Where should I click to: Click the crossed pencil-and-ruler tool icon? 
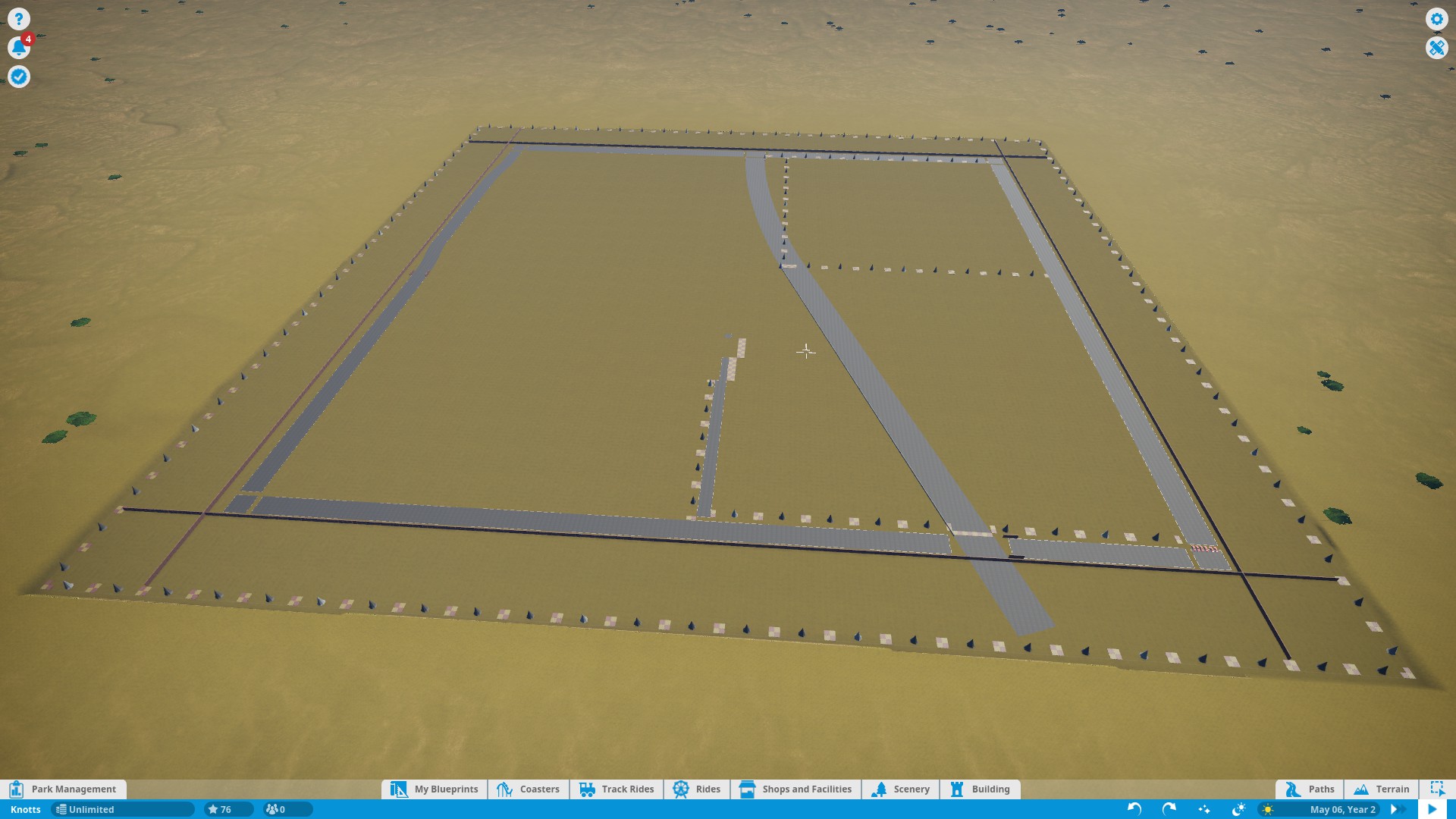pos(1436,48)
